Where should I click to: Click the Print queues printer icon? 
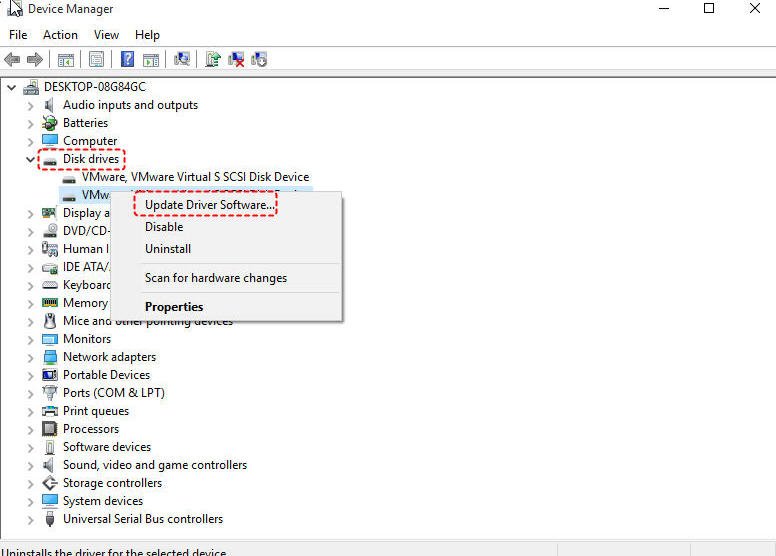(50, 411)
